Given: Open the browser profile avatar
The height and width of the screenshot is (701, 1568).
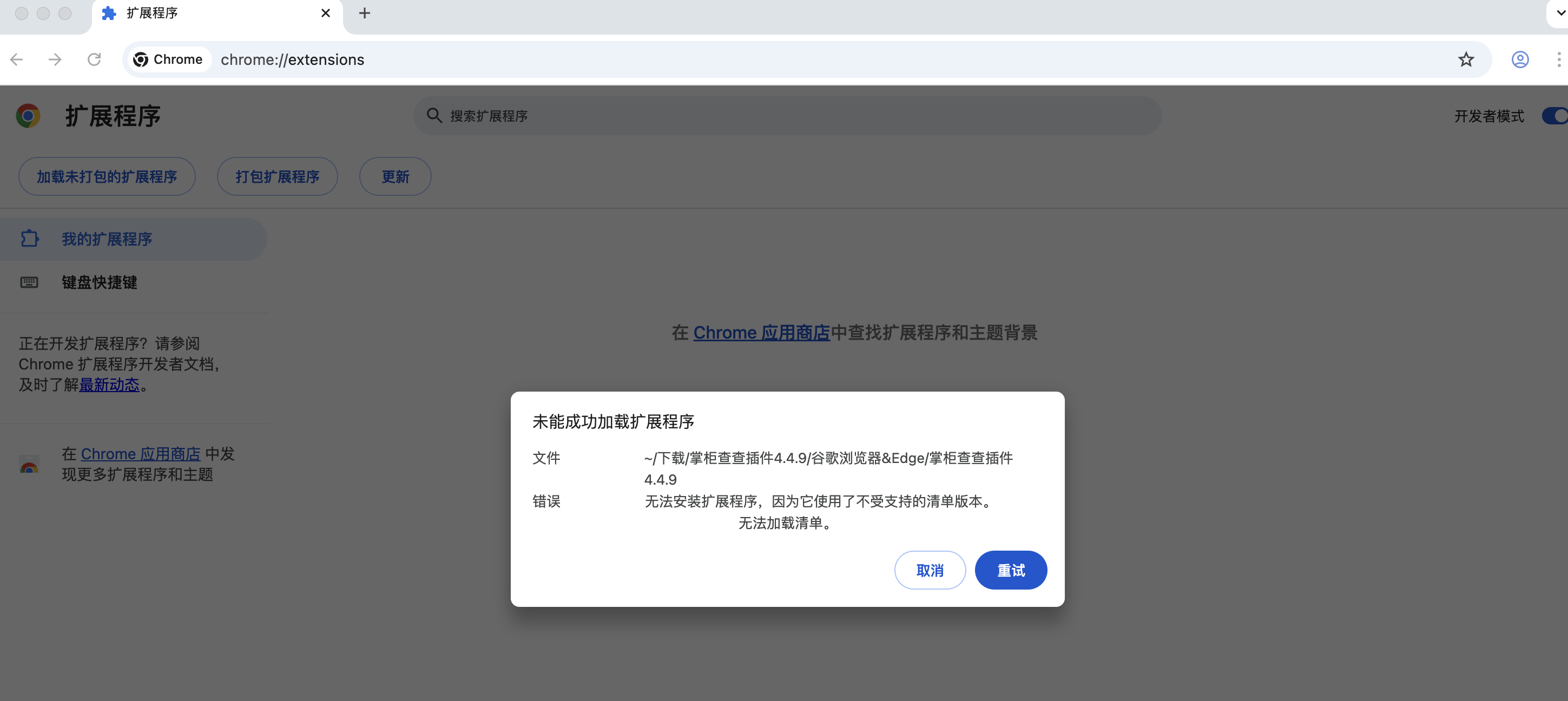Looking at the screenshot, I should [1519, 59].
